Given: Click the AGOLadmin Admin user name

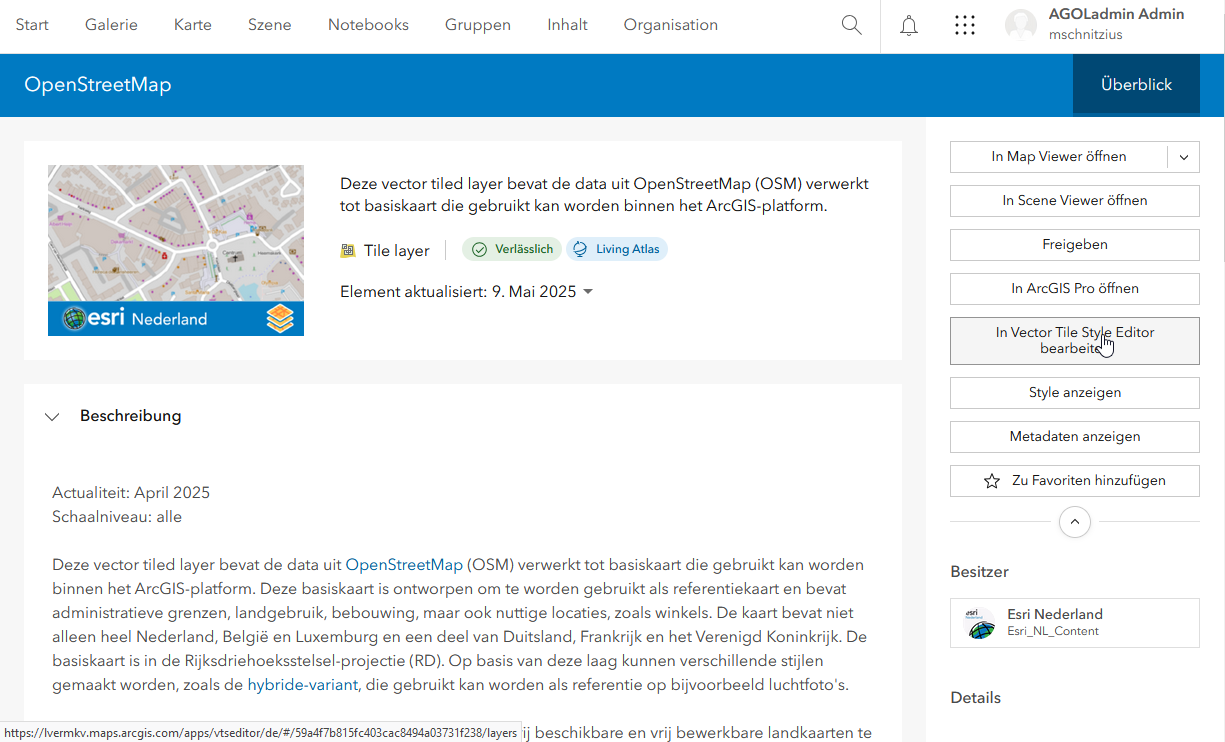Looking at the screenshot, I should tap(1116, 15).
